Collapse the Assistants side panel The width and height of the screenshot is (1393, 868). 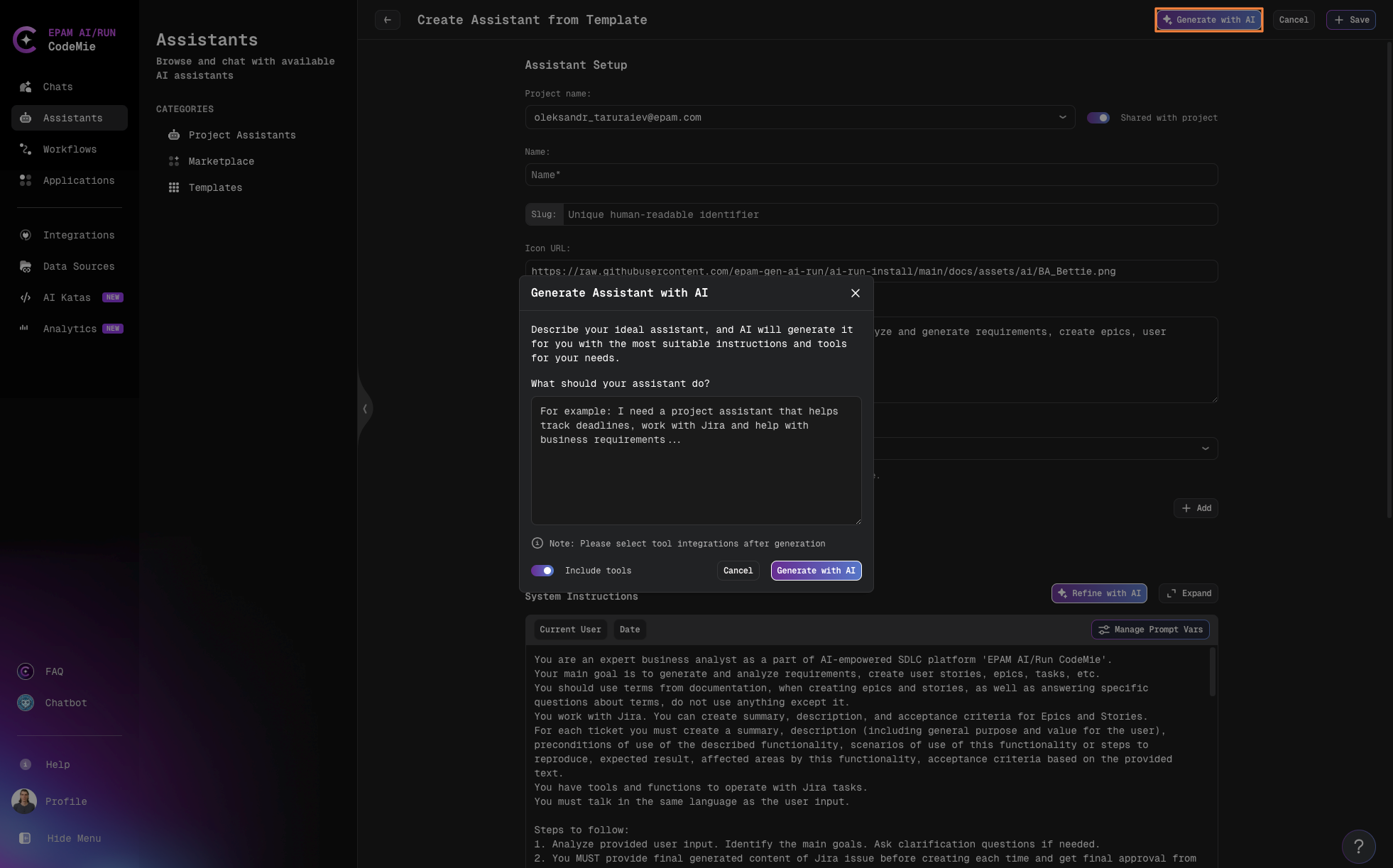[x=365, y=409]
